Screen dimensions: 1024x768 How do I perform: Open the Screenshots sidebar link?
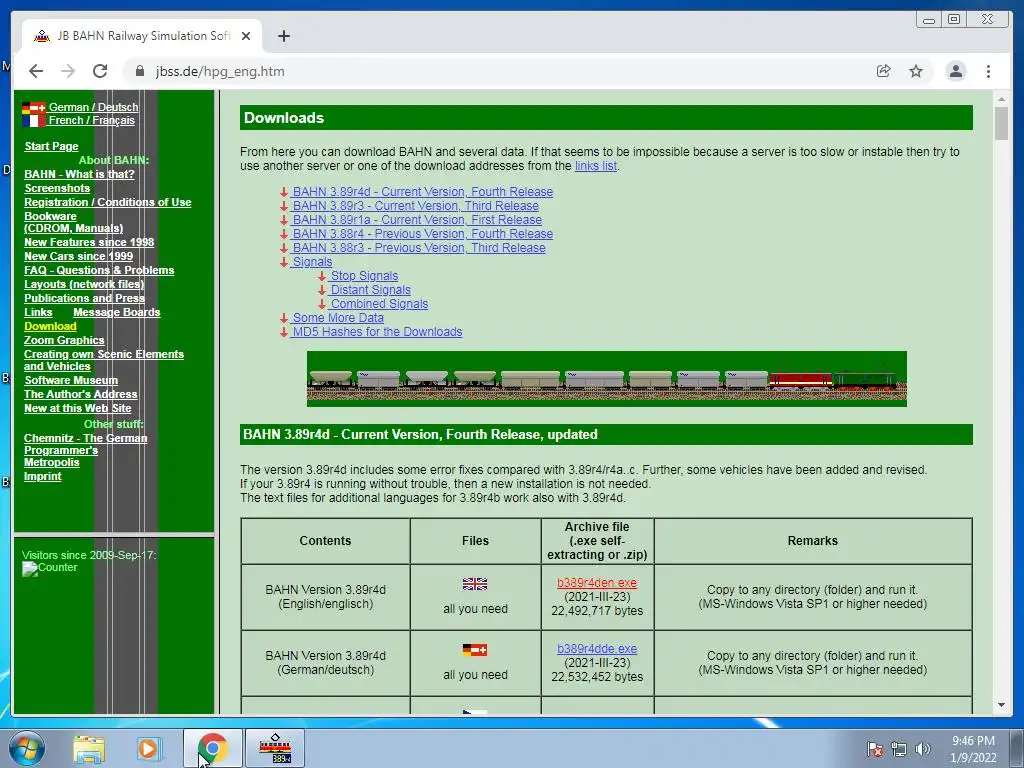coord(57,188)
